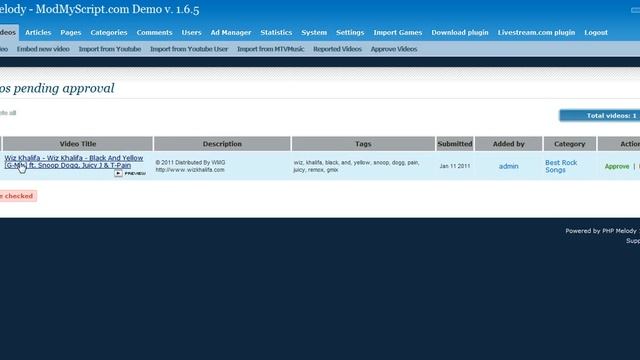The image size is (640, 360).
Task: Click the Added by column header
Action: click(x=509, y=144)
